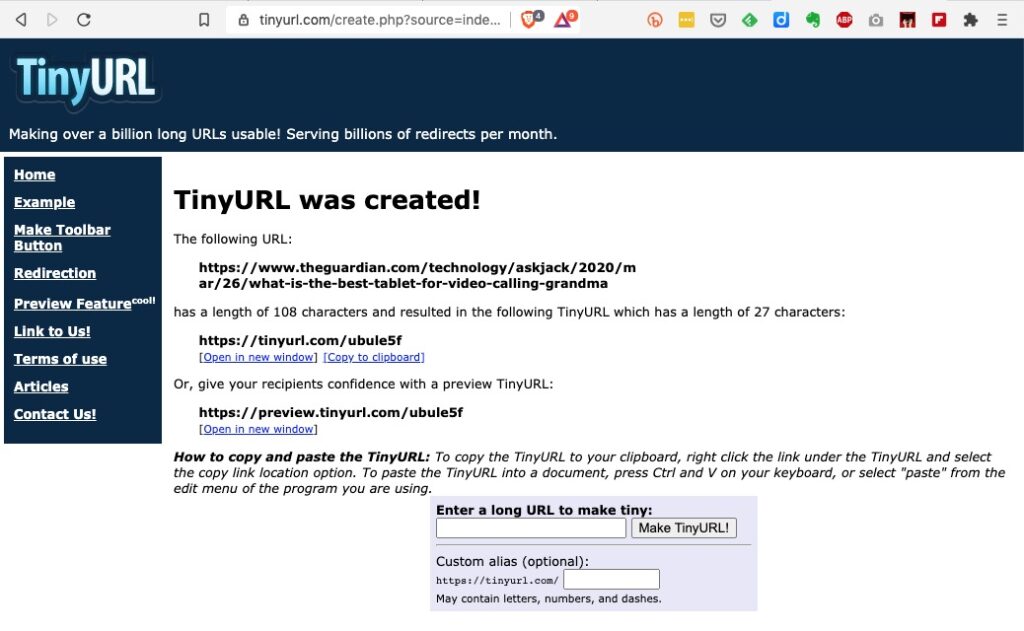
Task: Click the Flipboard red extension icon
Action: [939, 20]
